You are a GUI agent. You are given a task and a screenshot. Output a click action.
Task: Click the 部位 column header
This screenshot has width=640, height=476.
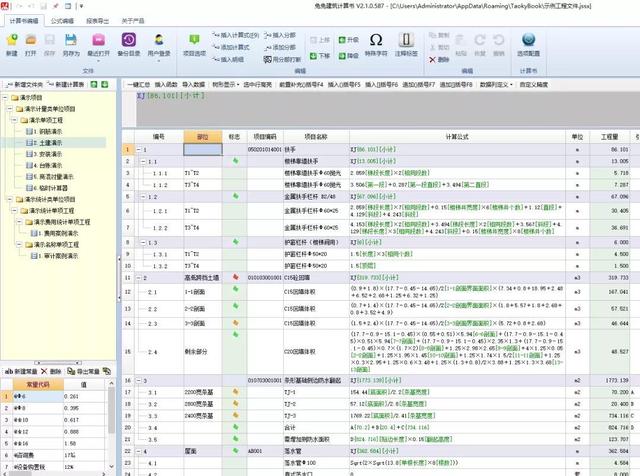pos(203,137)
